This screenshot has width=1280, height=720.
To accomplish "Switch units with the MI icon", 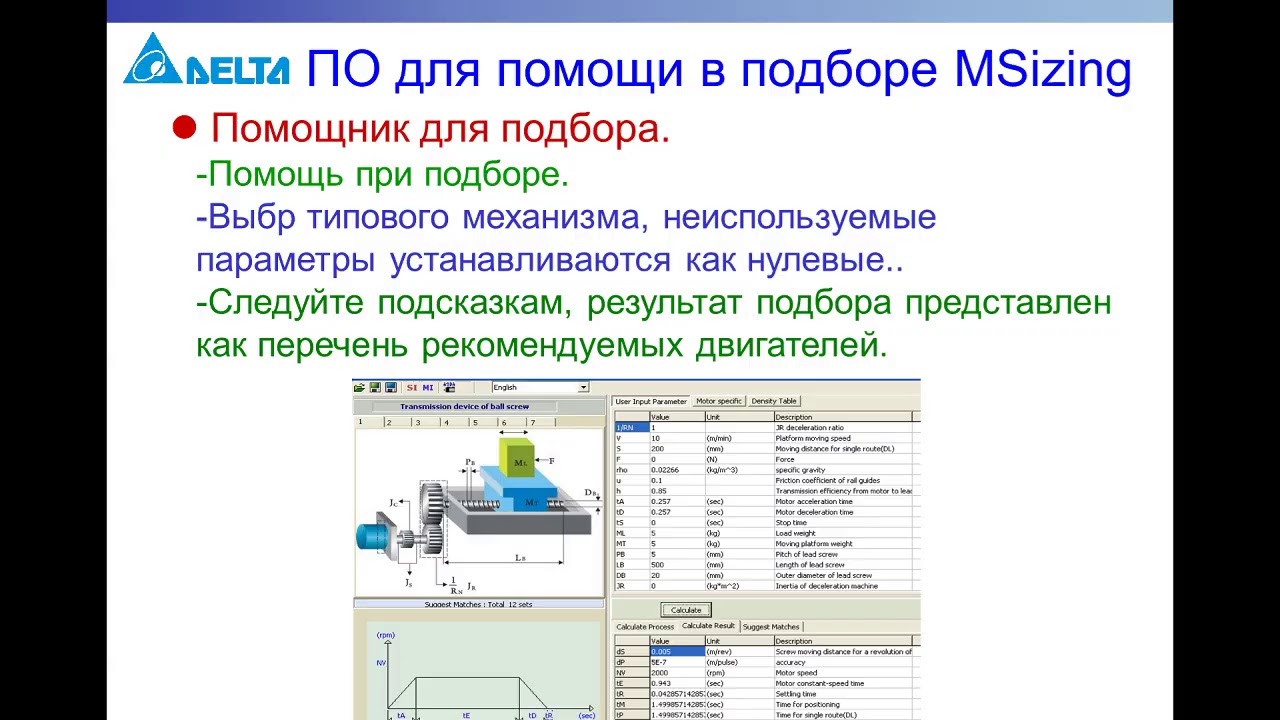I will click(428, 387).
